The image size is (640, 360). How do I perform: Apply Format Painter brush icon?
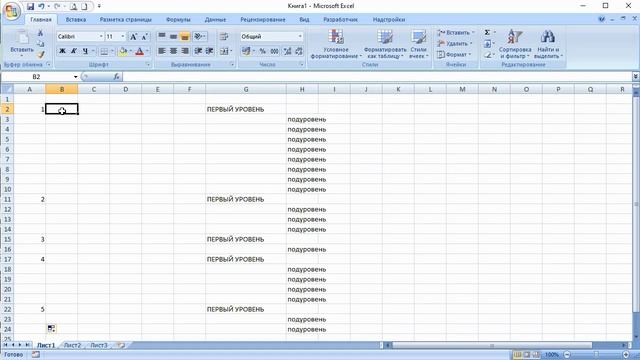[40, 54]
